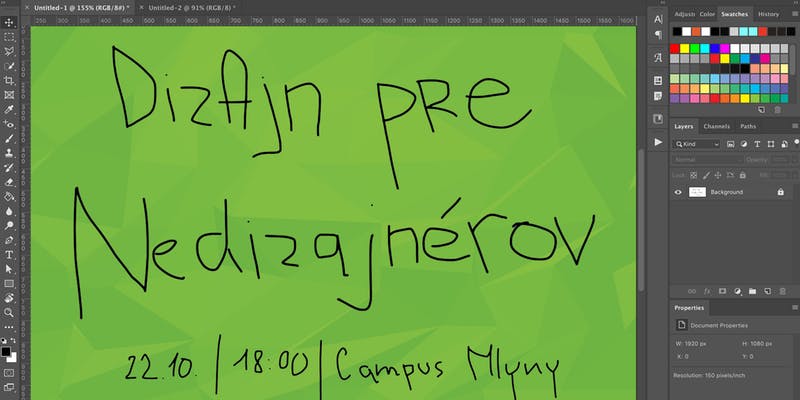This screenshot has width=800, height=400.
Task: Click the Play actions panel button
Action: [x=657, y=143]
